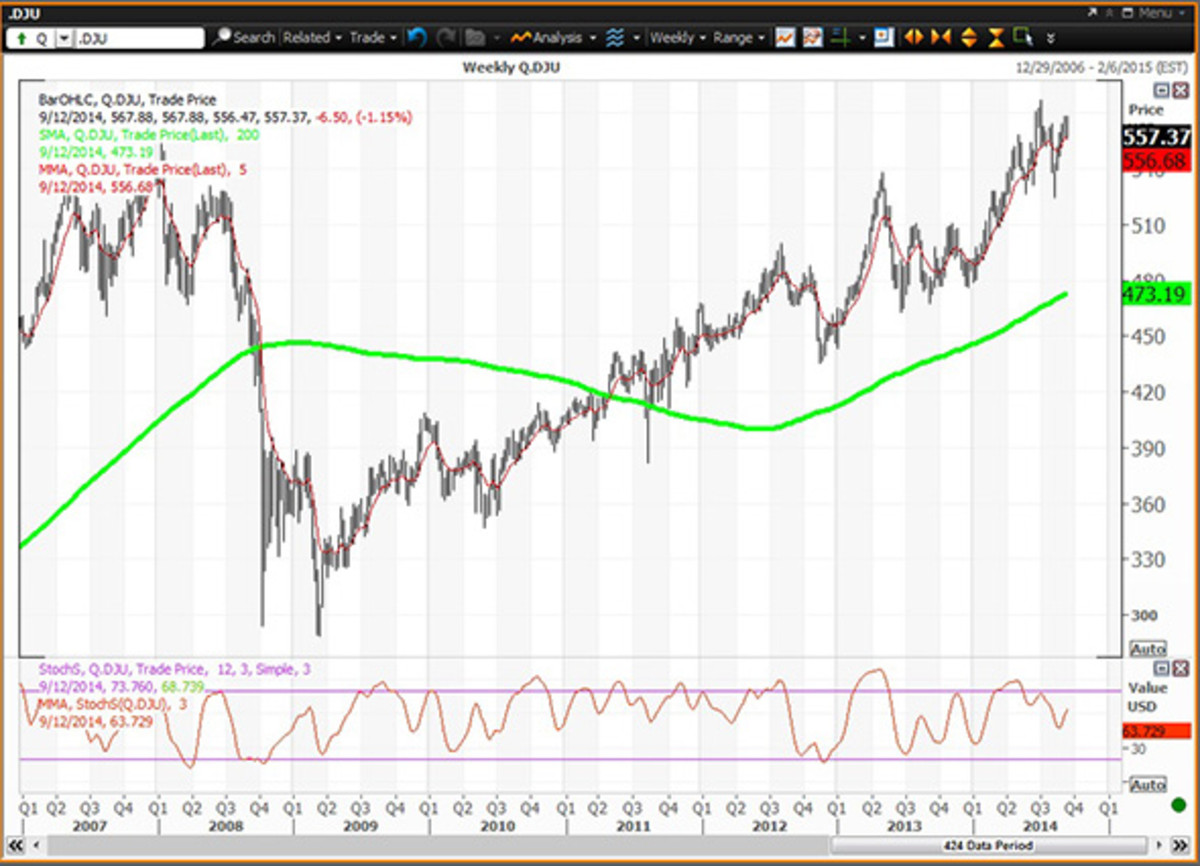1200x866 pixels.
Task: Click the green crosshair tool icon
Action: 840,38
